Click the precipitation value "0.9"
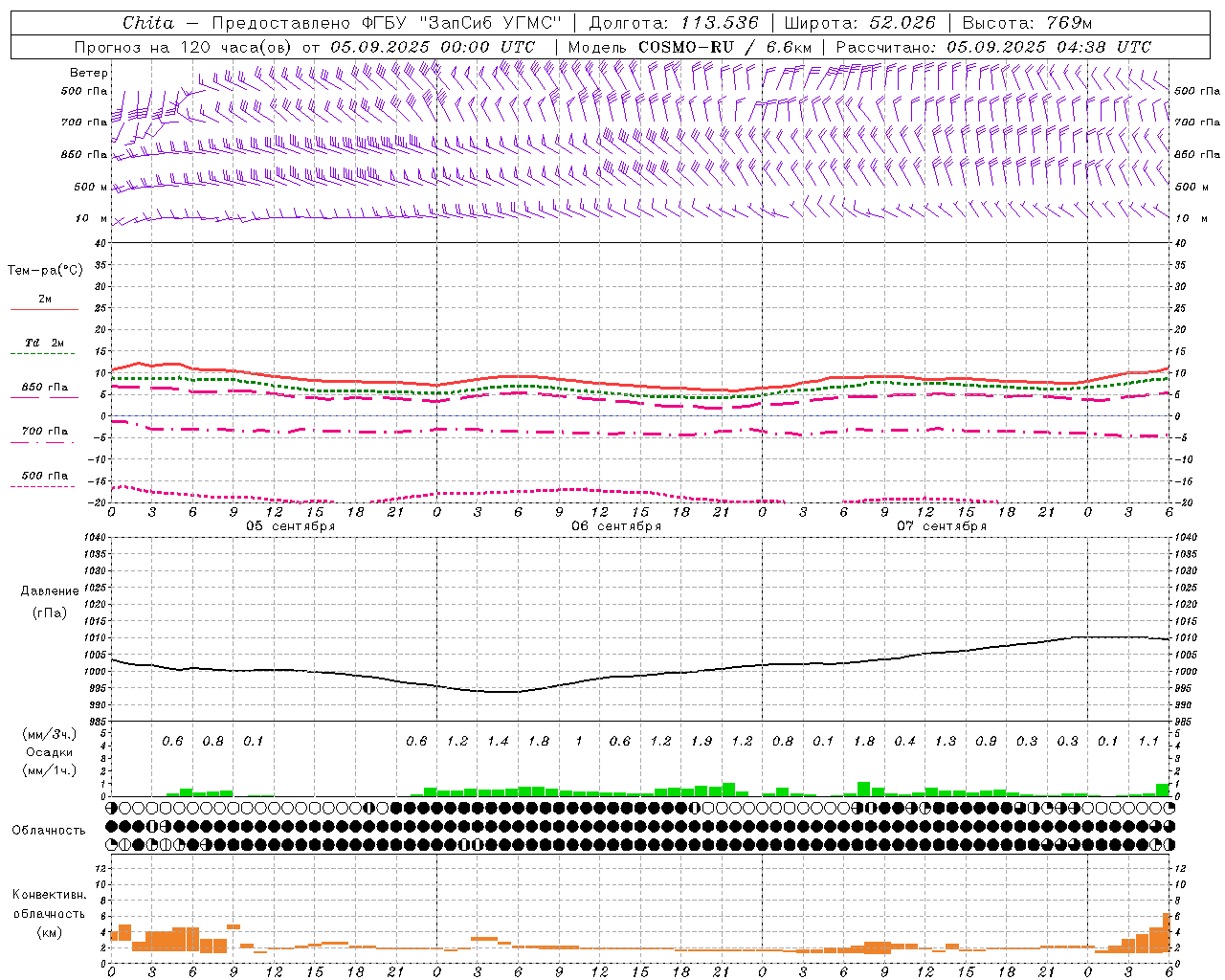Image resolution: width=1225 pixels, height=980 pixels. [986, 742]
